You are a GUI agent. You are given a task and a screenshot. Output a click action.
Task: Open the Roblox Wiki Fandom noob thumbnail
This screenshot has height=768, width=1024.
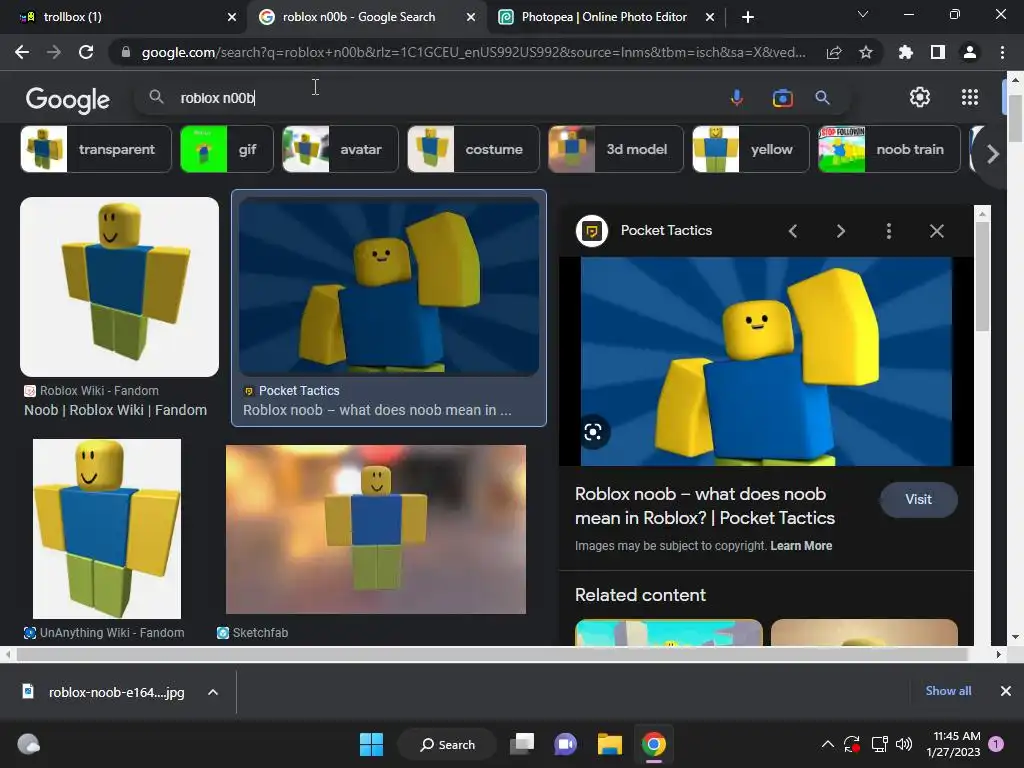pyautogui.click(x=120, y=287)
